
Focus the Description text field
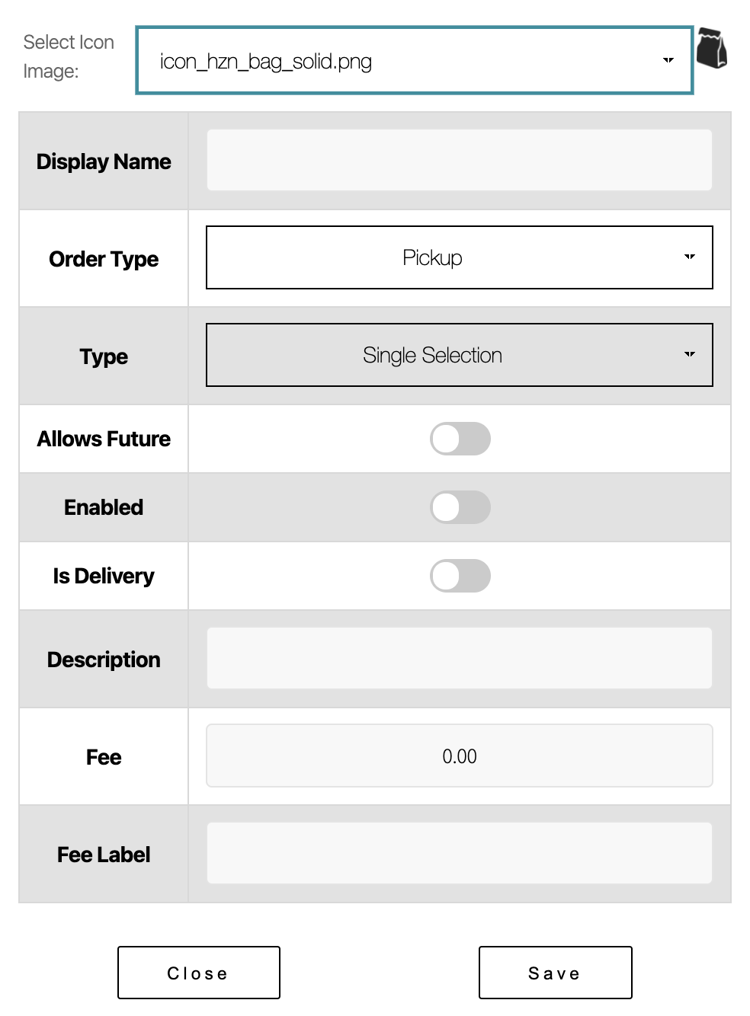click(459, 657)
